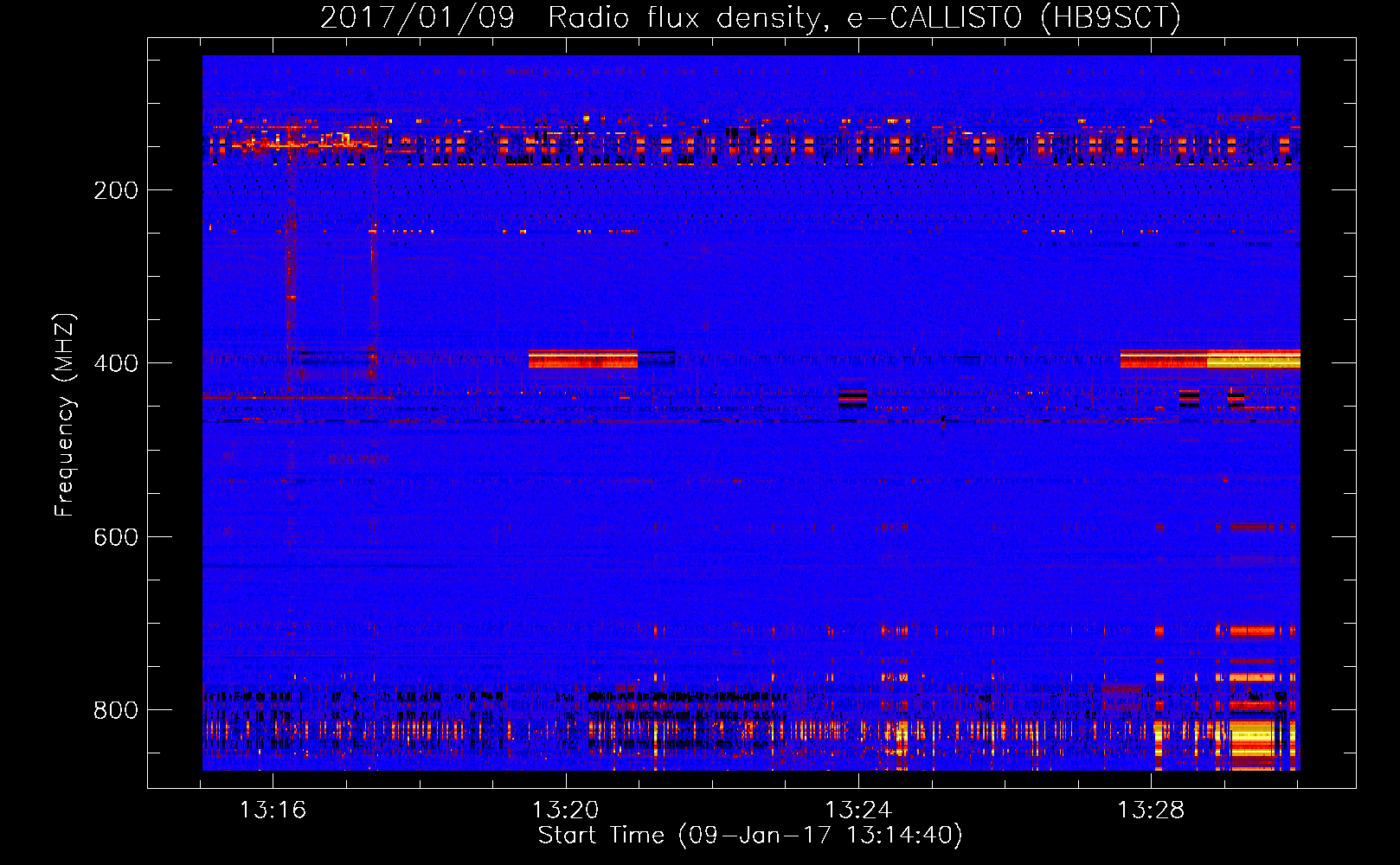Click the 'Start Time (09-Jan-17 13:14:40)' label

pyautogui.click(x=750, y=836)
